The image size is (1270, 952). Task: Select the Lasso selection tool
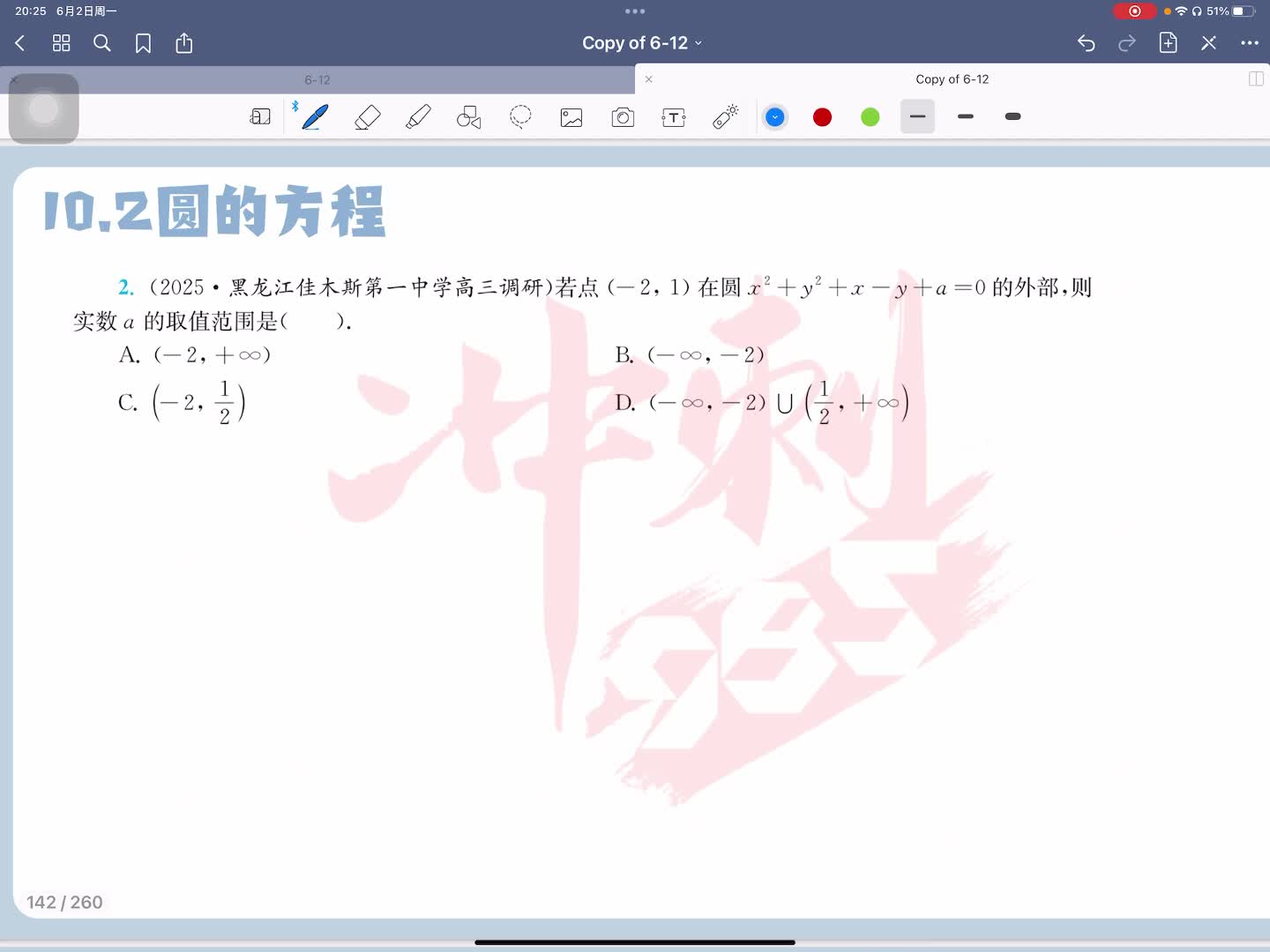click(x=520, y=117)
